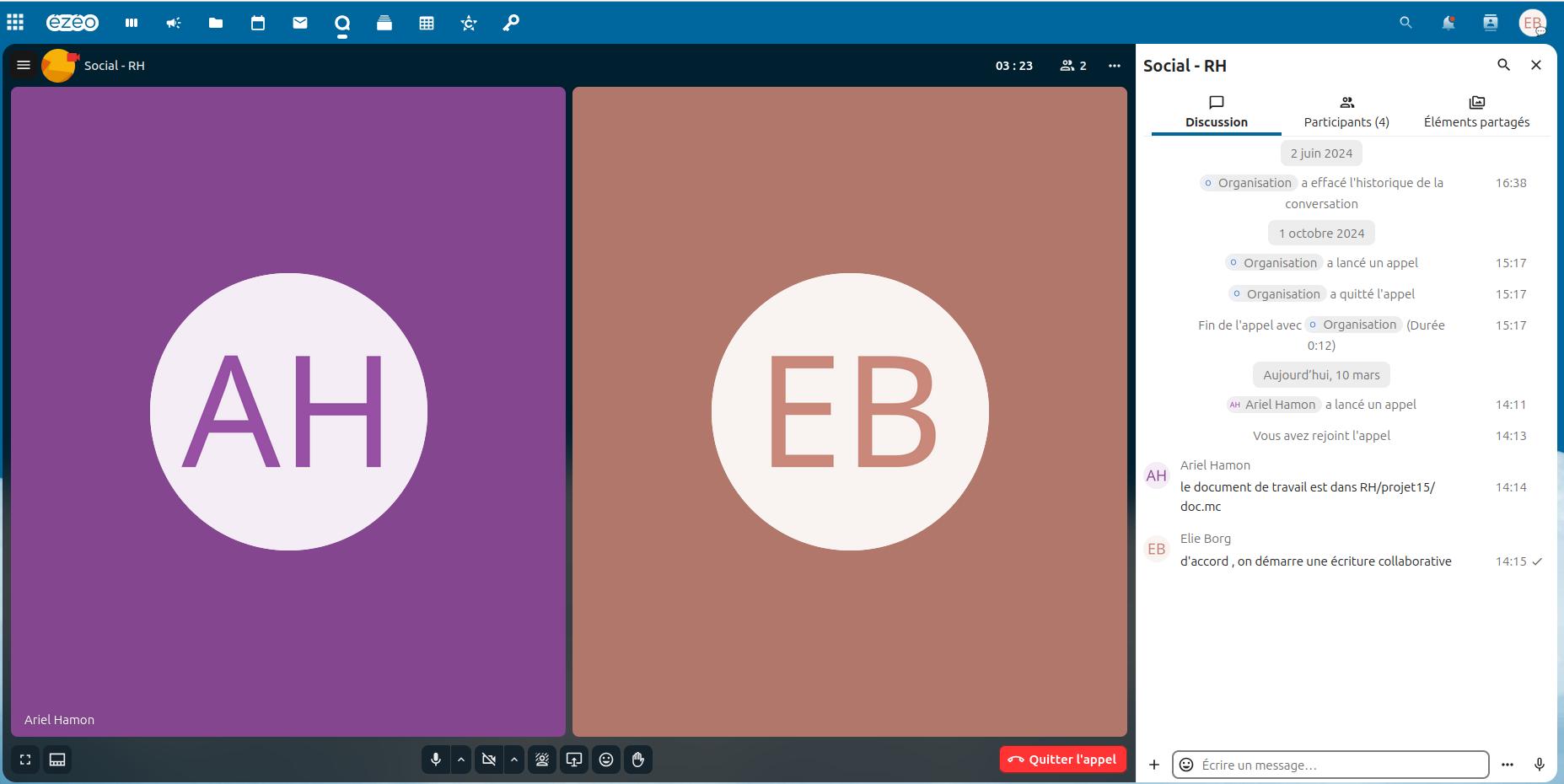Open the Announcements megaphone app

[174, 23]
